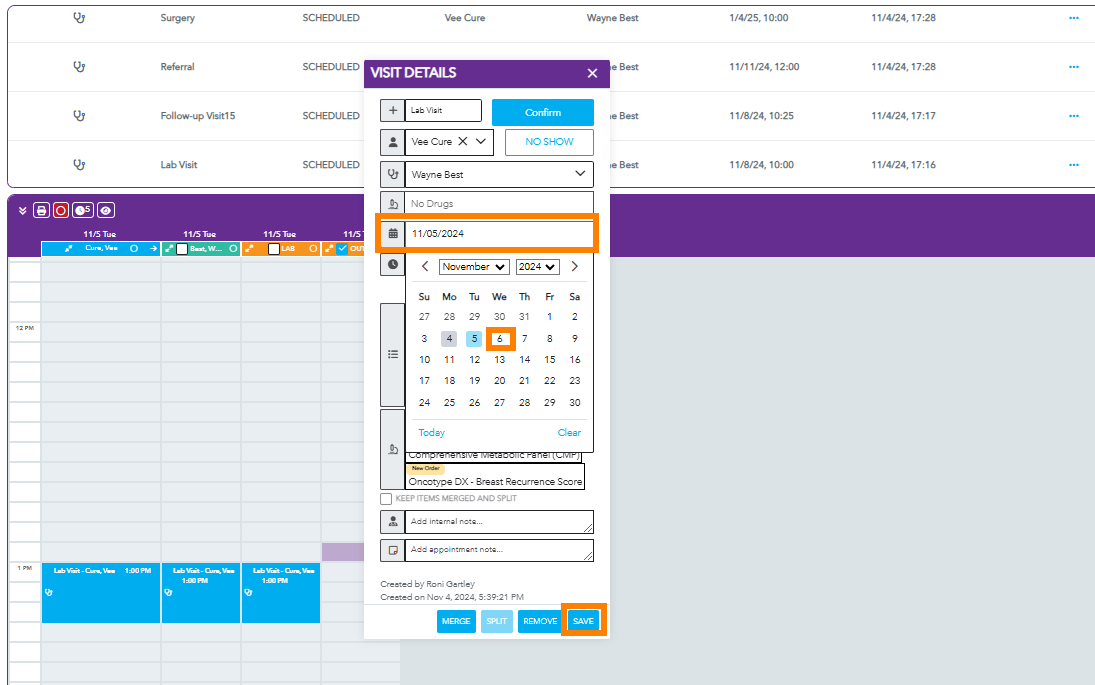Check the KEEP ITEMS MERGED AND SPLIT checkbox
The height and width of the screenshot is (685, 1095).
point(385,499)
